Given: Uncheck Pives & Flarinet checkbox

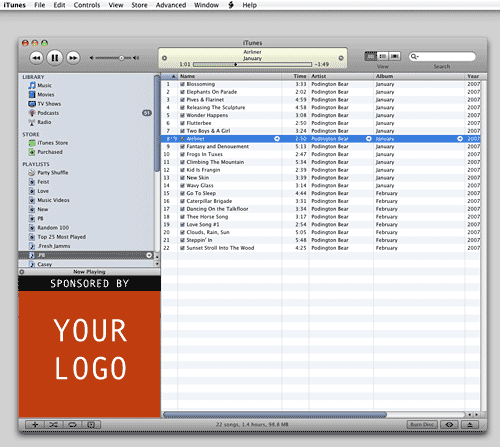Looking at the screenshot, I should click(182, 100).
